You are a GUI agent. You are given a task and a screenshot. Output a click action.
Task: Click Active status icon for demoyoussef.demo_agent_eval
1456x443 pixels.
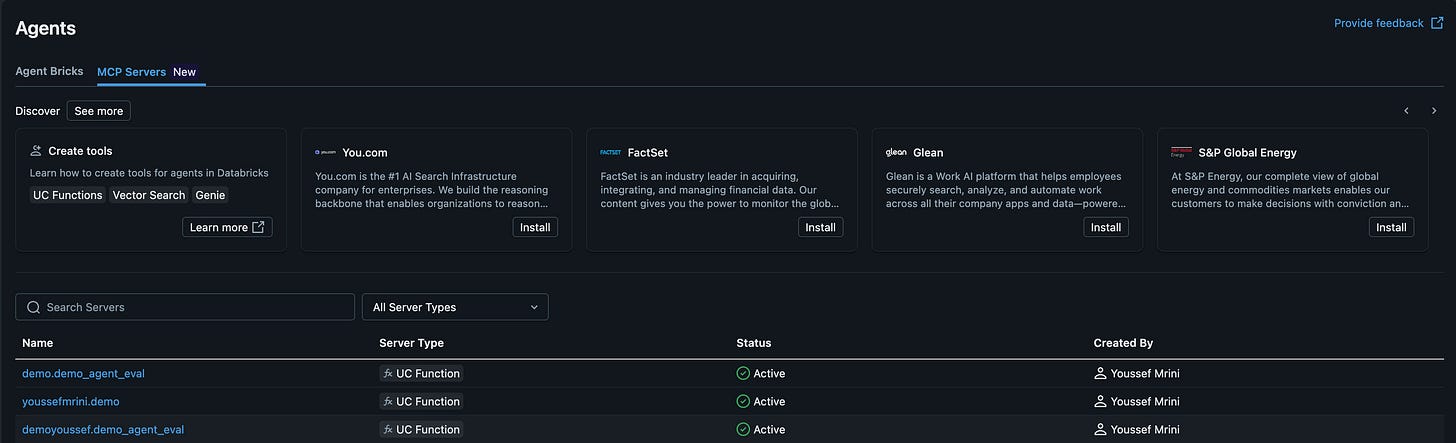(x=743, y=429)
